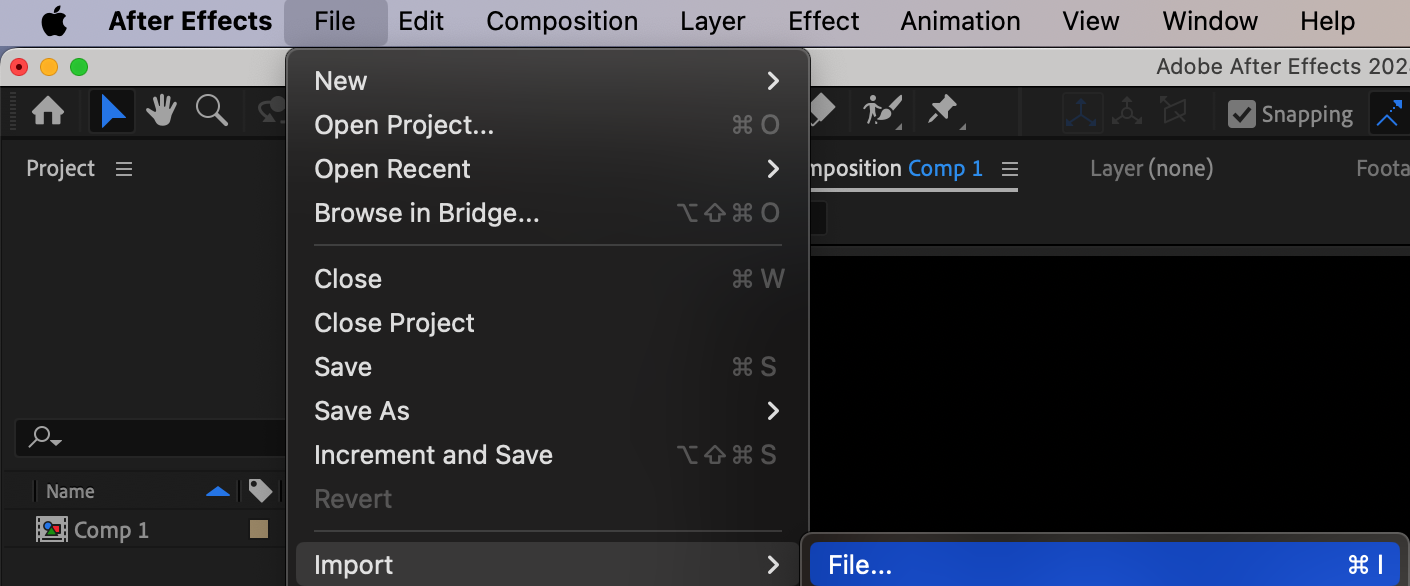
Task: Expand the New submenu
Action: pyautogui.click(x=546, y=81)
